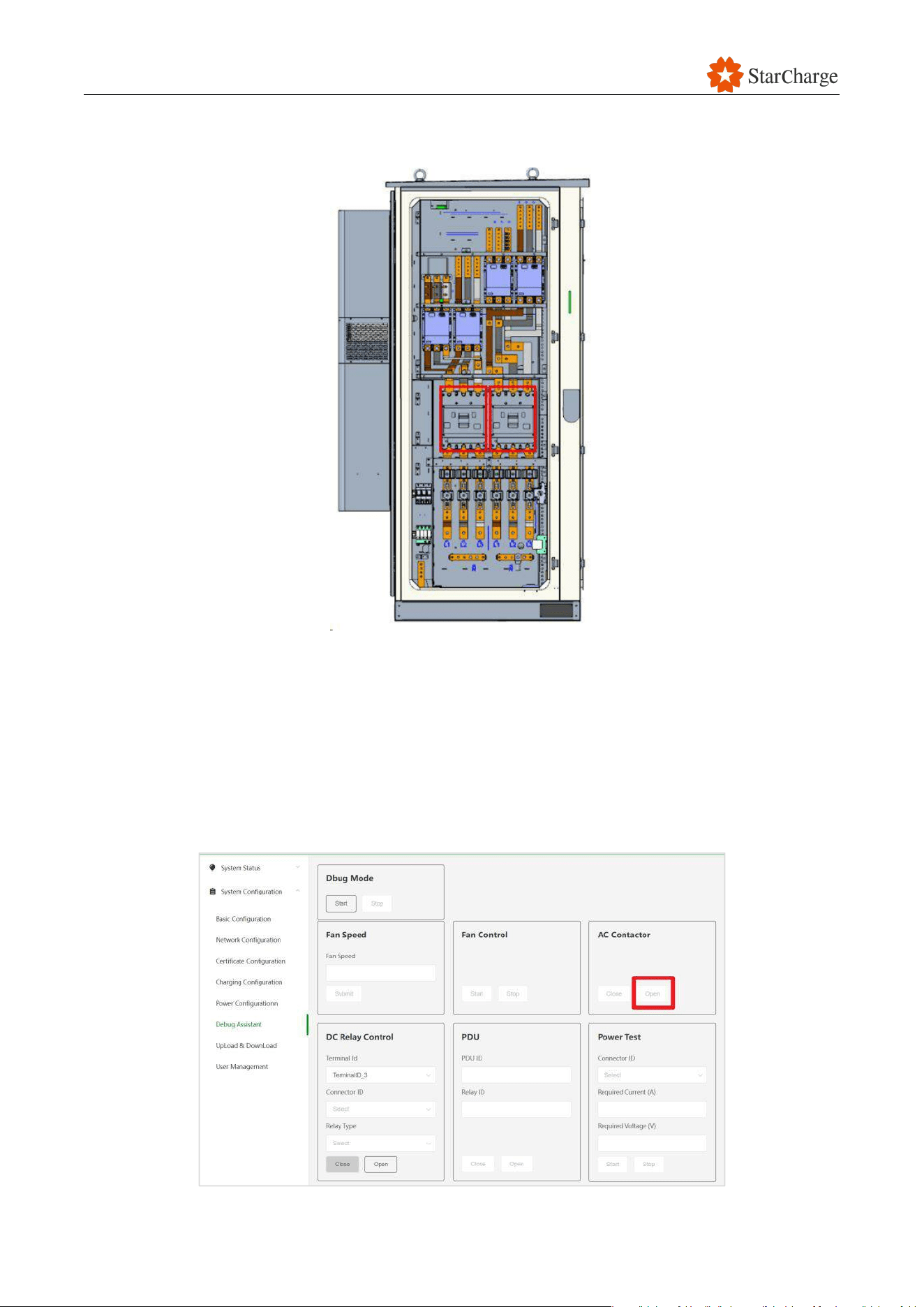The image size is (924, 1307).
Task: Click Open in PDU panel
Action: (x=516, y=1164)
